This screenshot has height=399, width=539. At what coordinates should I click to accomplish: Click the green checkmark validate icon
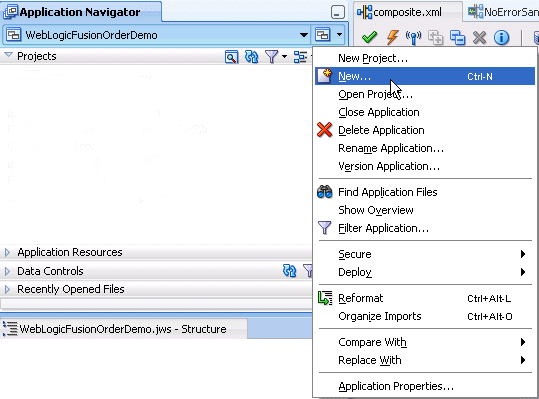[x=370, y=37]
